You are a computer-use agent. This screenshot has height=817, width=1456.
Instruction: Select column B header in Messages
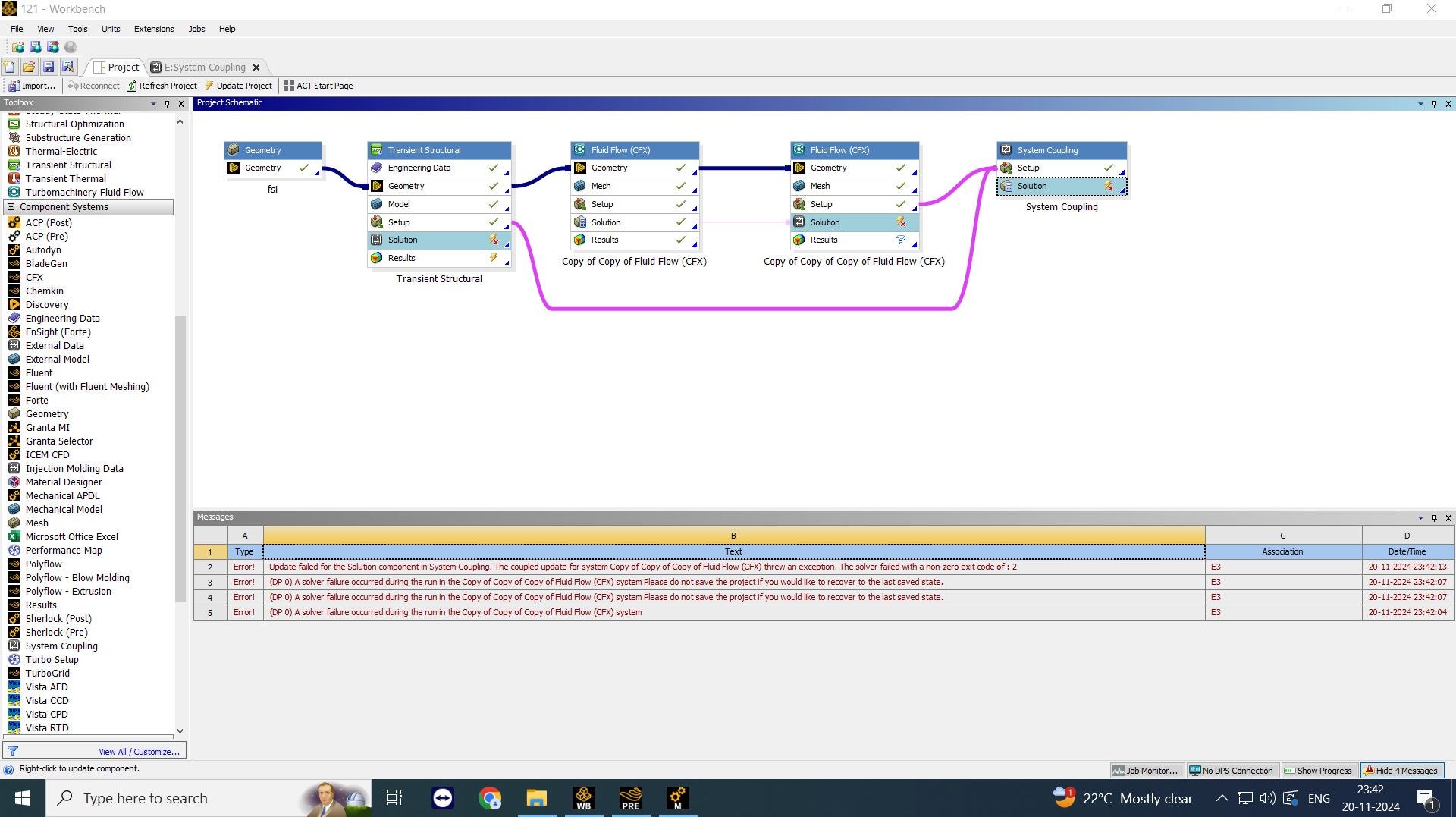[733, 536]
